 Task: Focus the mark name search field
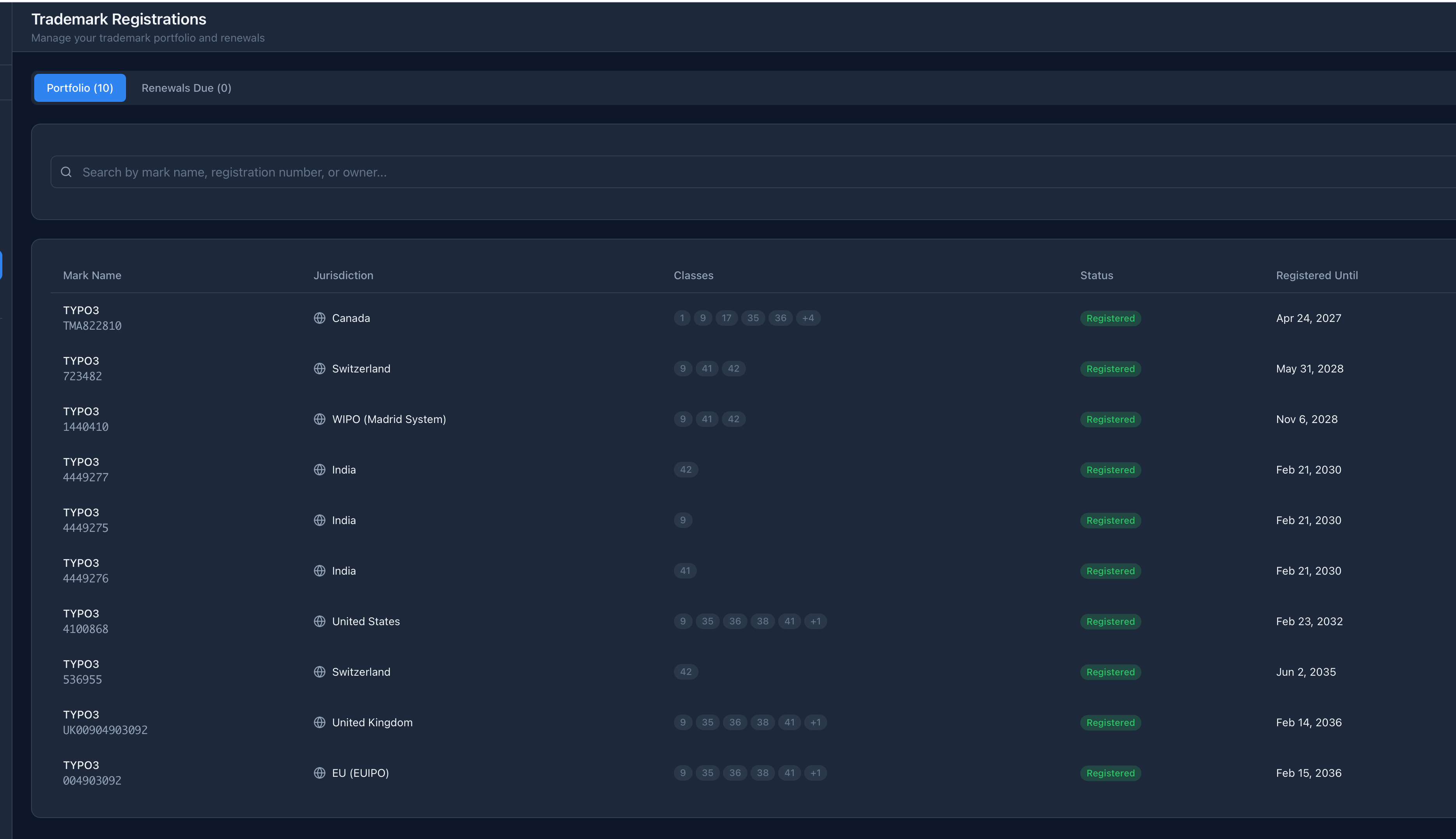753,172
